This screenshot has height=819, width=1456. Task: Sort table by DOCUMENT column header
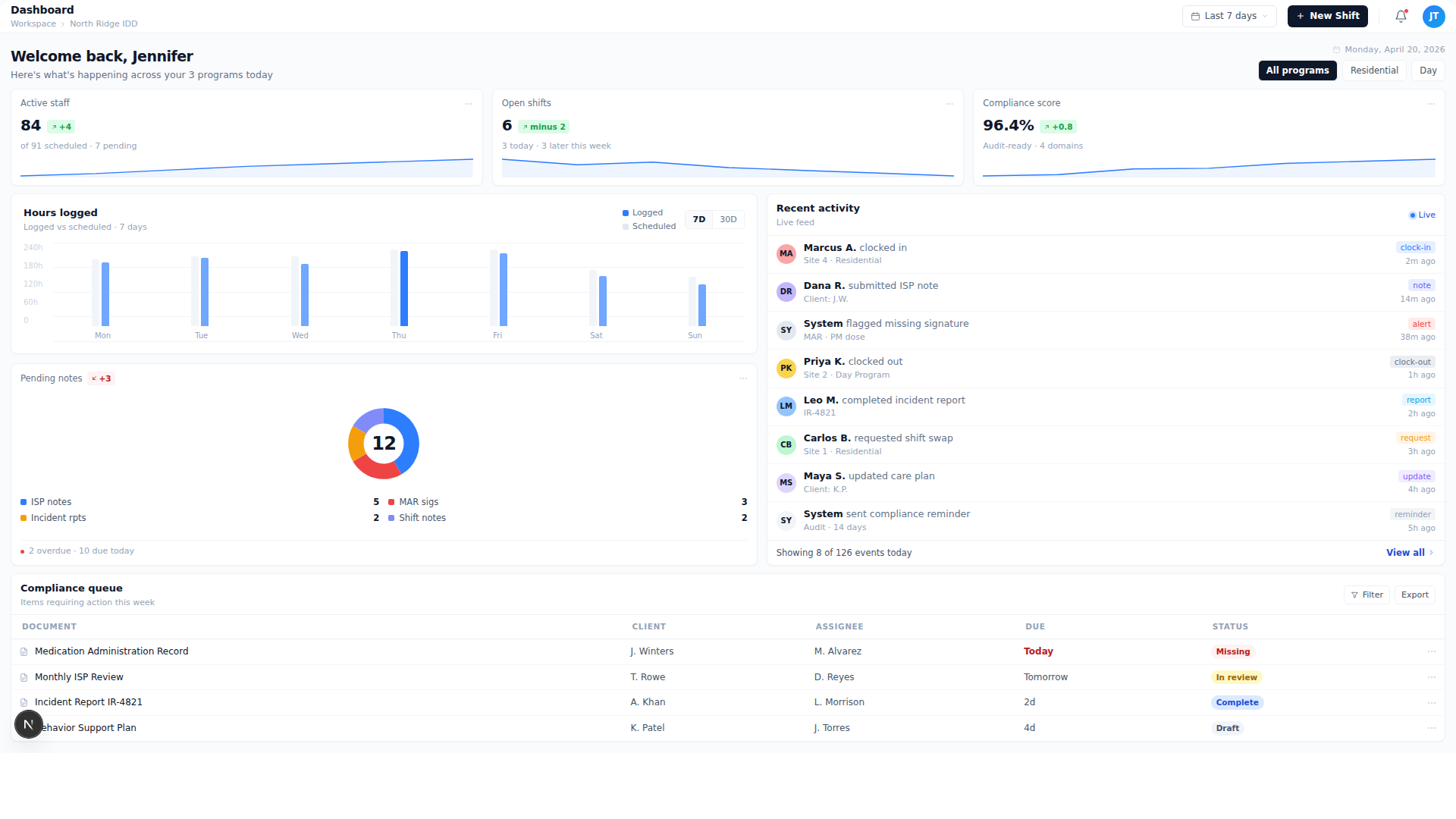pos(49,627)
